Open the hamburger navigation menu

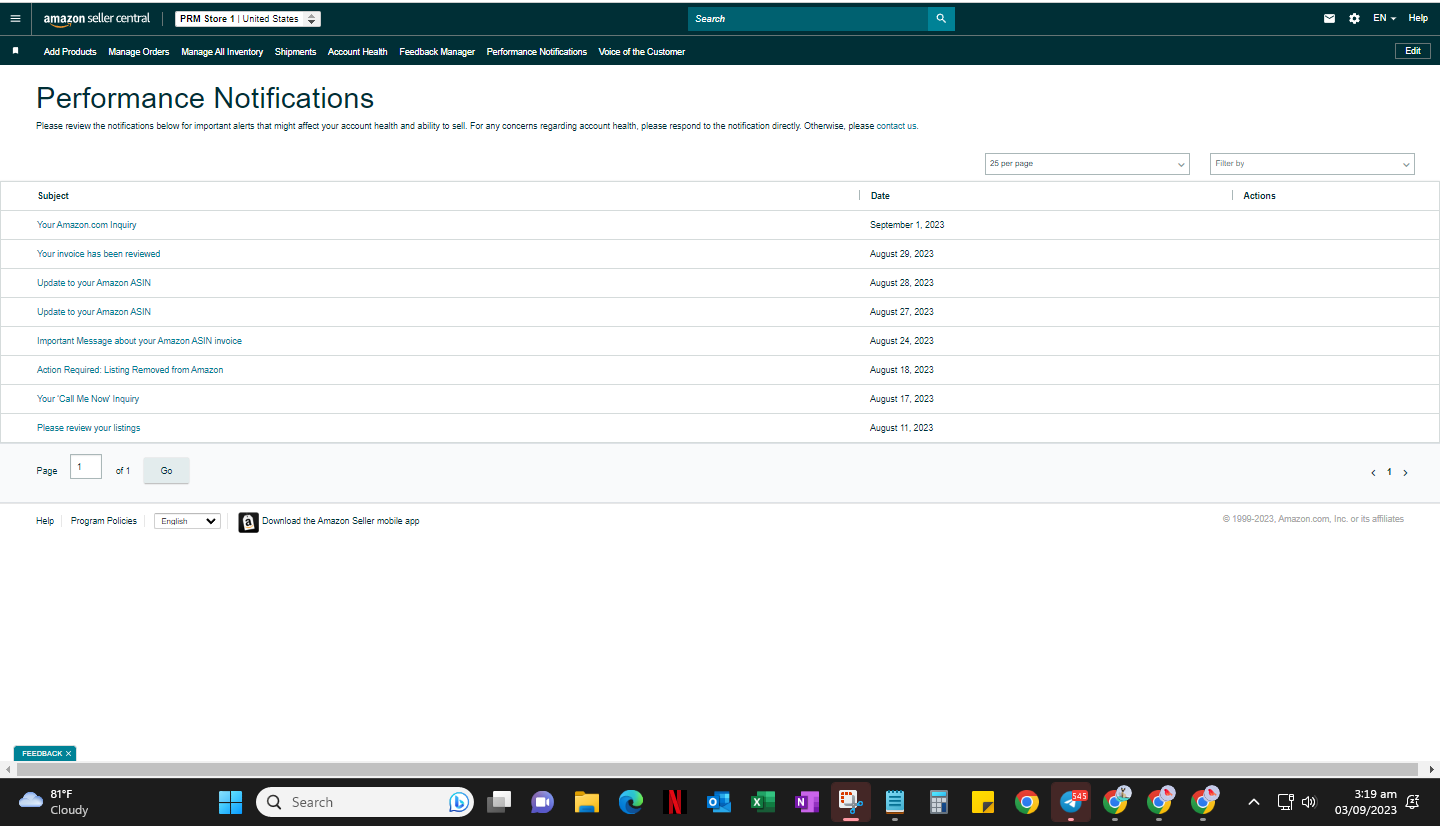15,18
